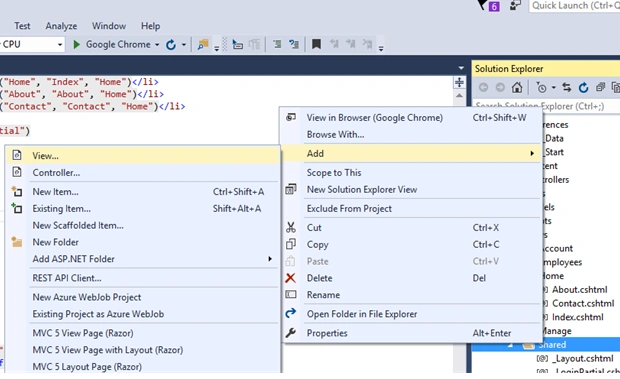The height and width of the screenshot is (379, 620).
Task: Select Existing Project as Azure WebJob
Action: (143, 314)
